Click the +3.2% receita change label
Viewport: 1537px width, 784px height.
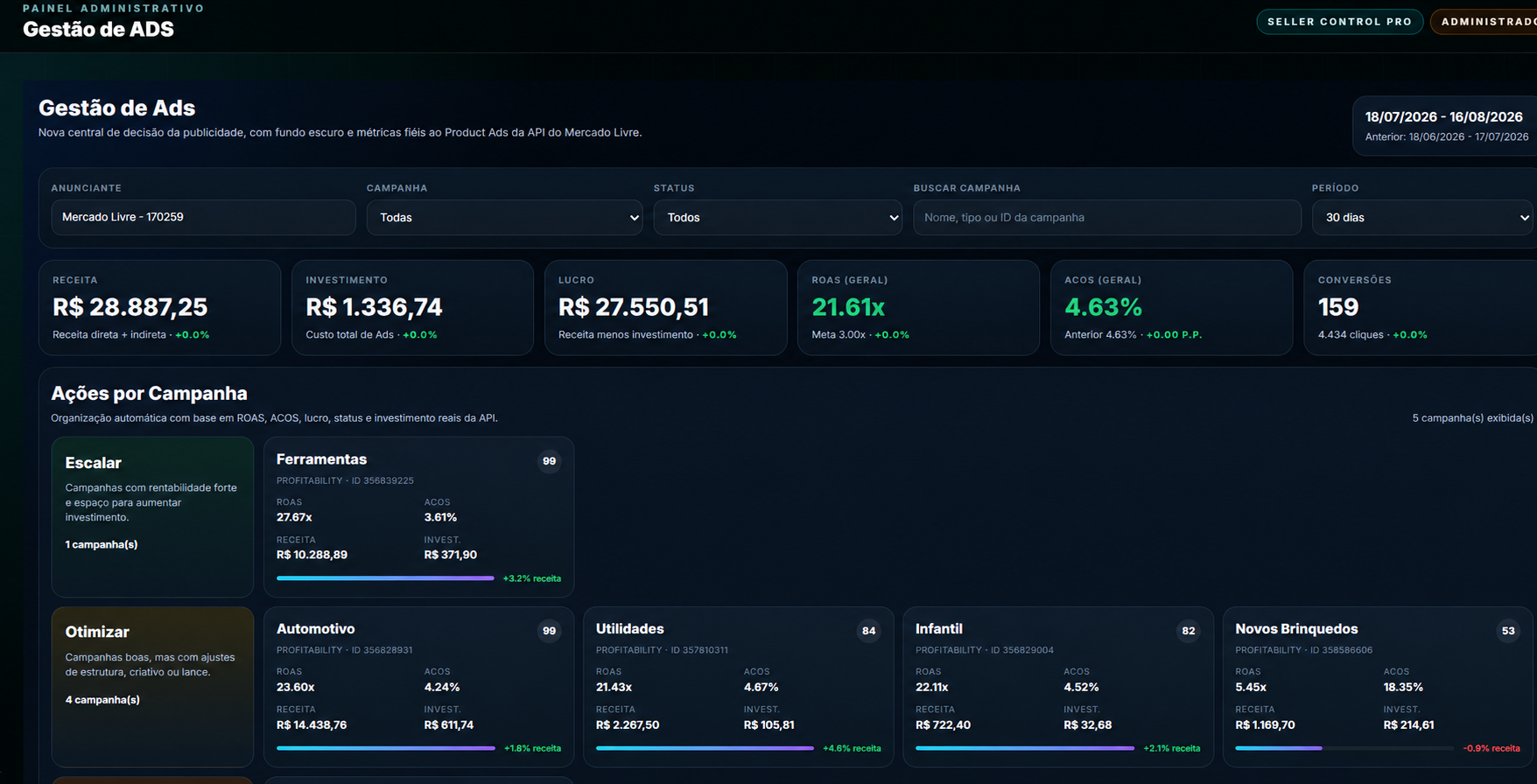(x=532, y=578)
